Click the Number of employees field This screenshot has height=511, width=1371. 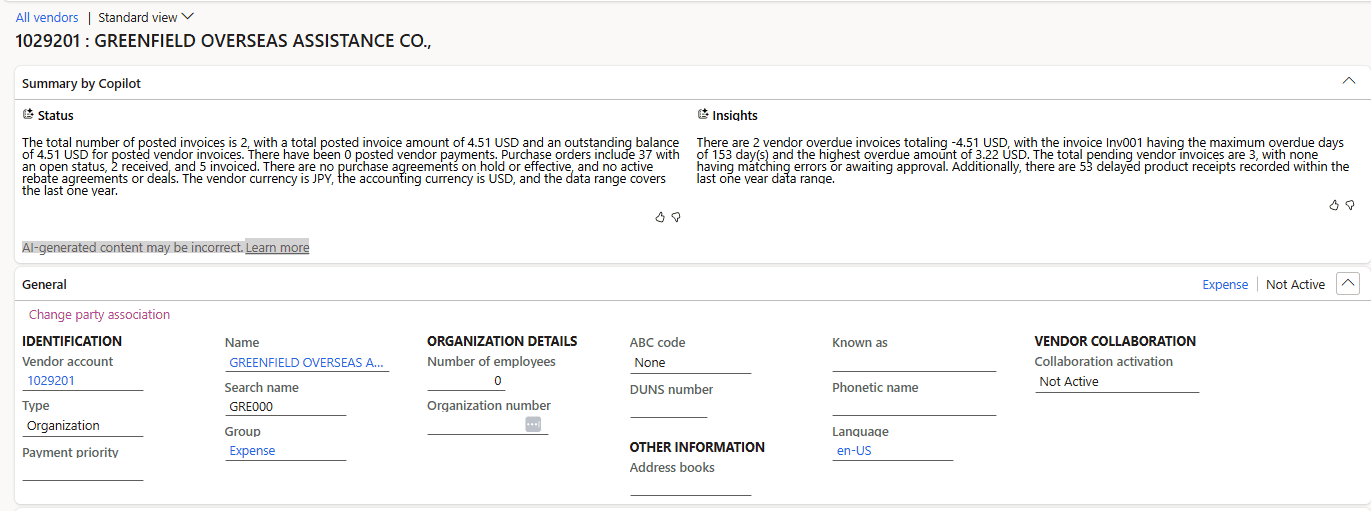tap(466, 381)
